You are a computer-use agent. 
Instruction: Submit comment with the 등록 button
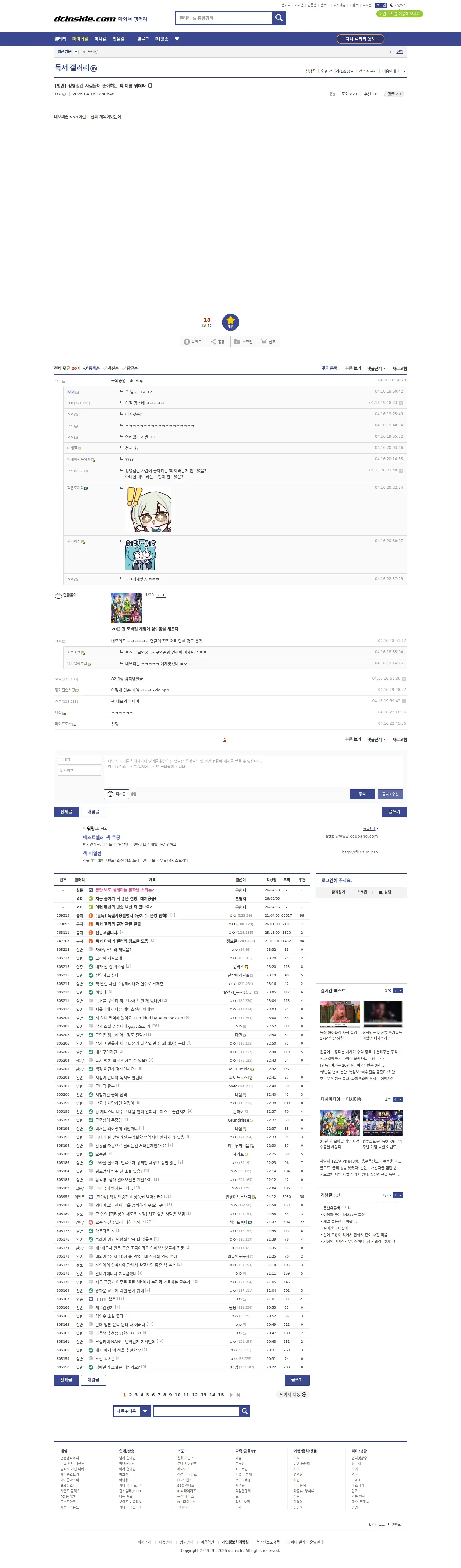point(362,794)
